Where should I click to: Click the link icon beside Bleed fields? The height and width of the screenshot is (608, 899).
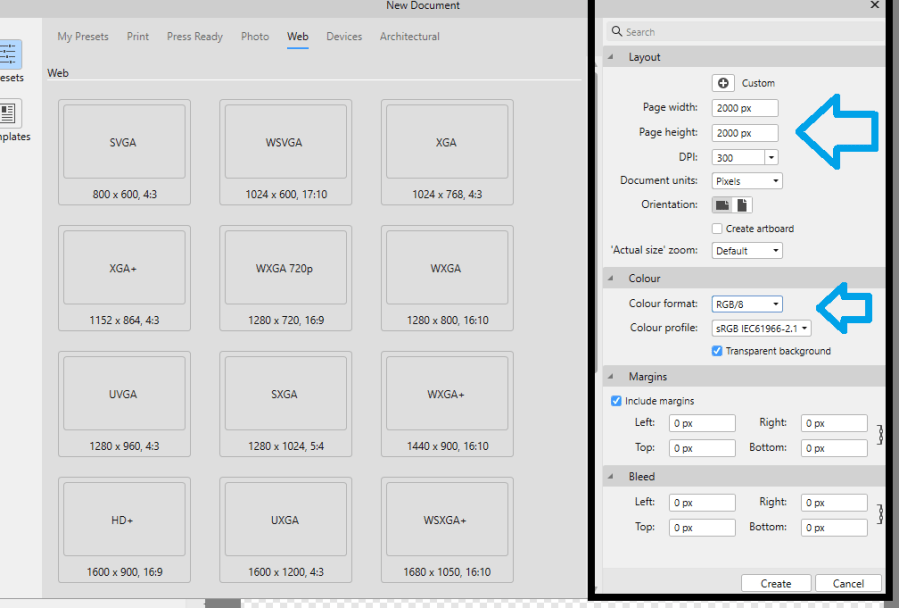880,514
